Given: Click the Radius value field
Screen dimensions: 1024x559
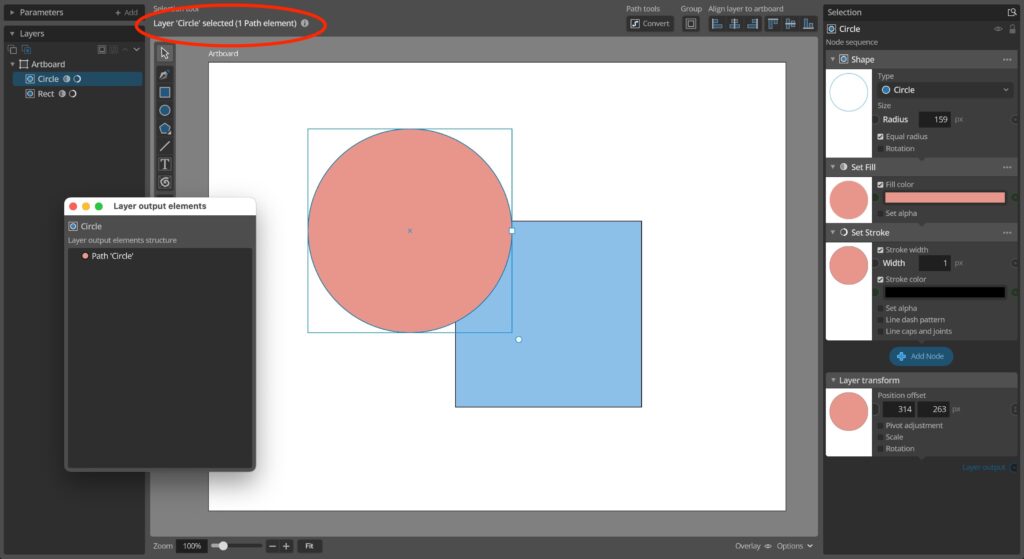Looking at the screenshot, I should (x=934, y=119).
